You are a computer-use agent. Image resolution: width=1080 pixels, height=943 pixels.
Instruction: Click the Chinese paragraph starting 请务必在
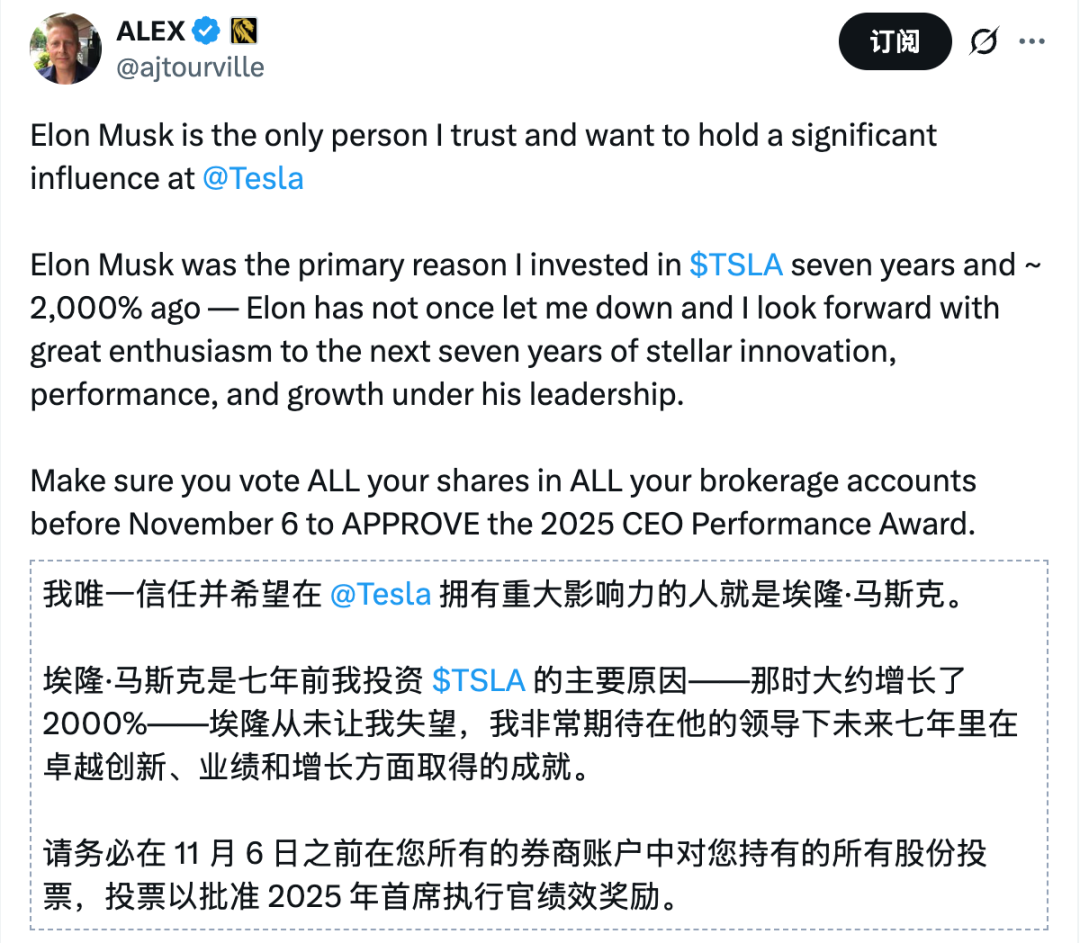point(500,876)
